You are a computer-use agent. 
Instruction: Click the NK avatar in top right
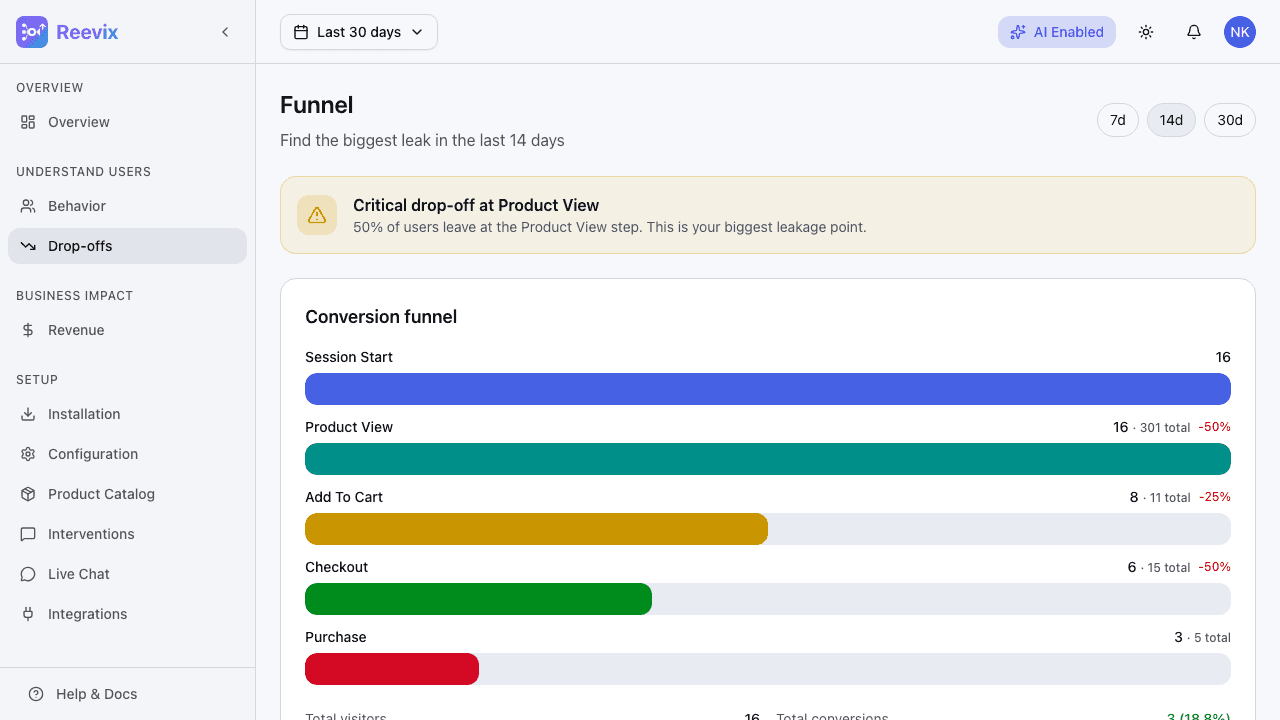(x=1240, y=31)
